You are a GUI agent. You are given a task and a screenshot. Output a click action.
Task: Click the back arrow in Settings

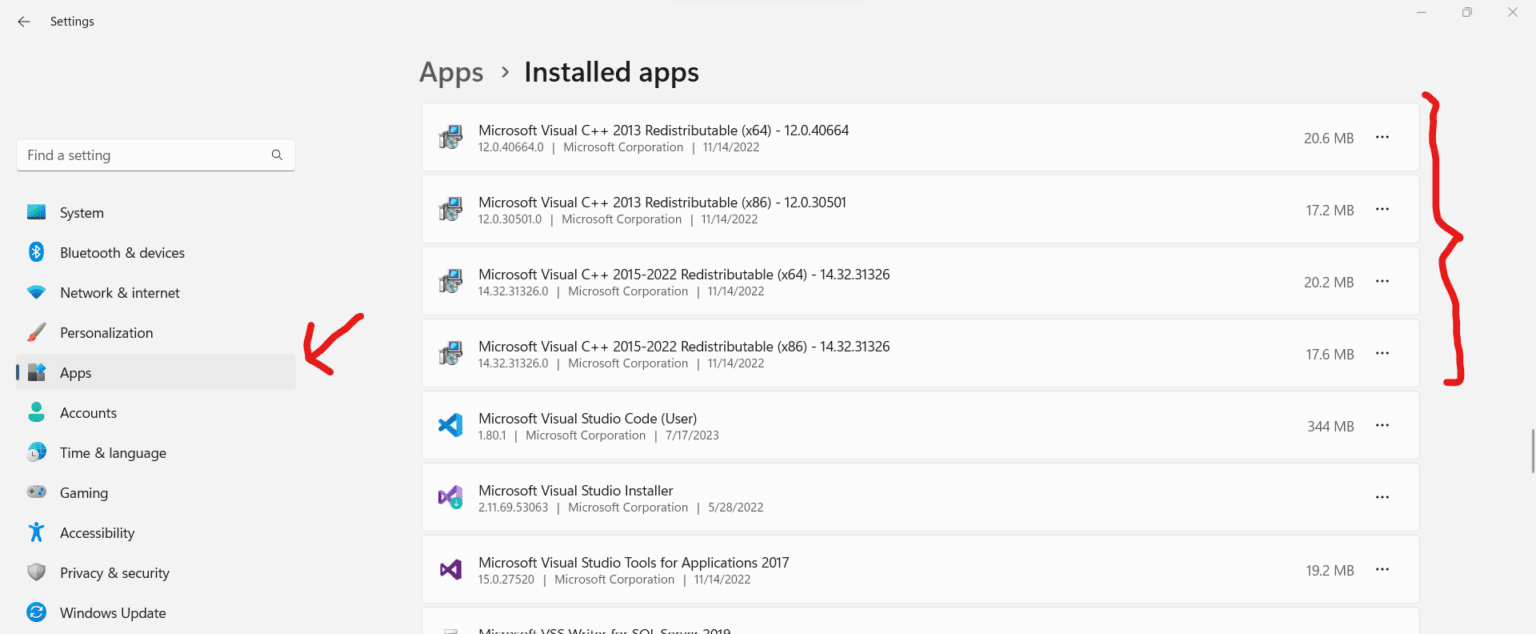(x=24, y=21)
